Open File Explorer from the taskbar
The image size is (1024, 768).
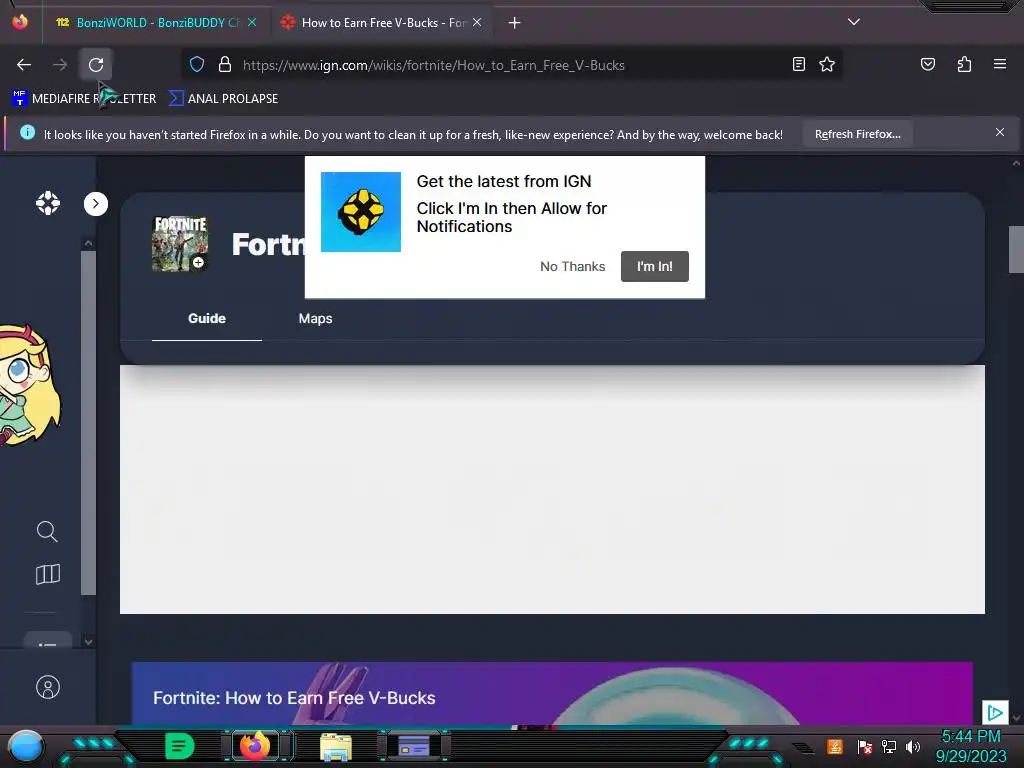point(336,746)
